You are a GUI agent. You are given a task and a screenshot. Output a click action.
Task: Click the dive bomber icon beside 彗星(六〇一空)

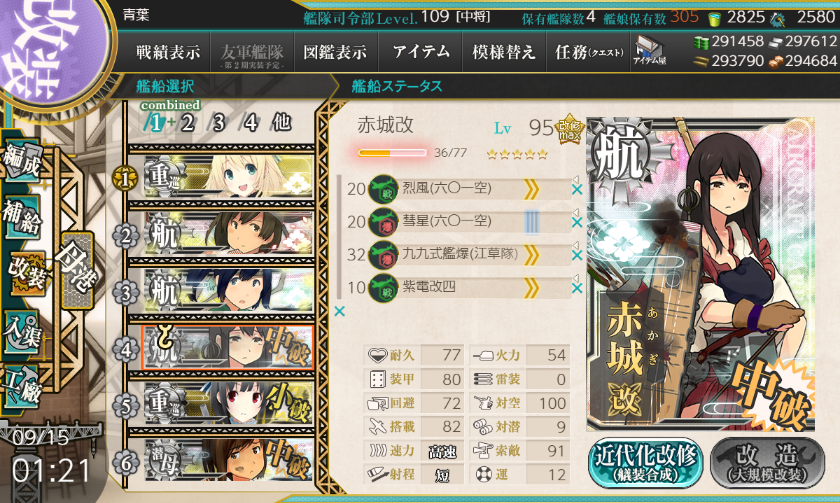[x=384, y=222]
